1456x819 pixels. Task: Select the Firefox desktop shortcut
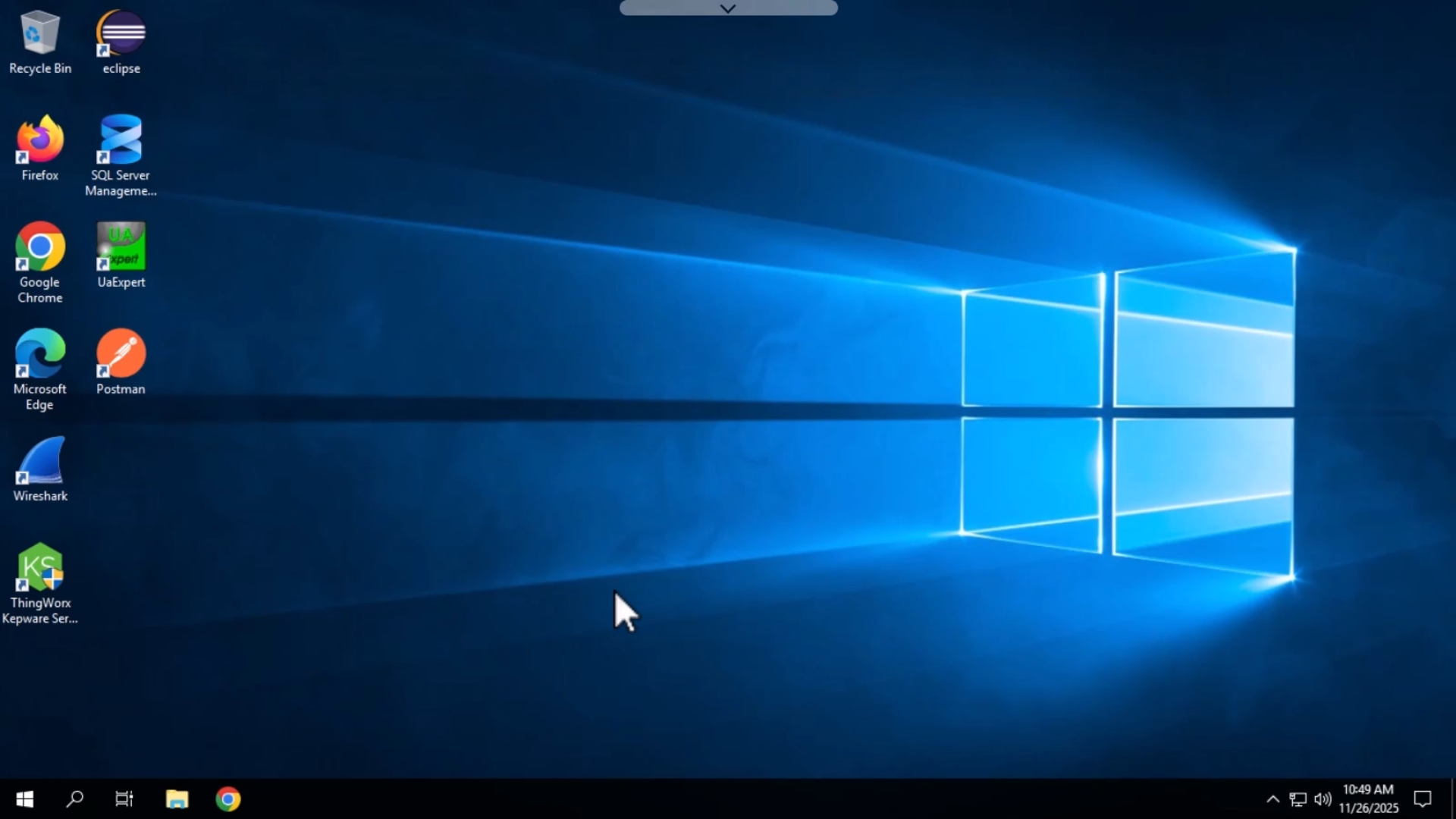40,149
